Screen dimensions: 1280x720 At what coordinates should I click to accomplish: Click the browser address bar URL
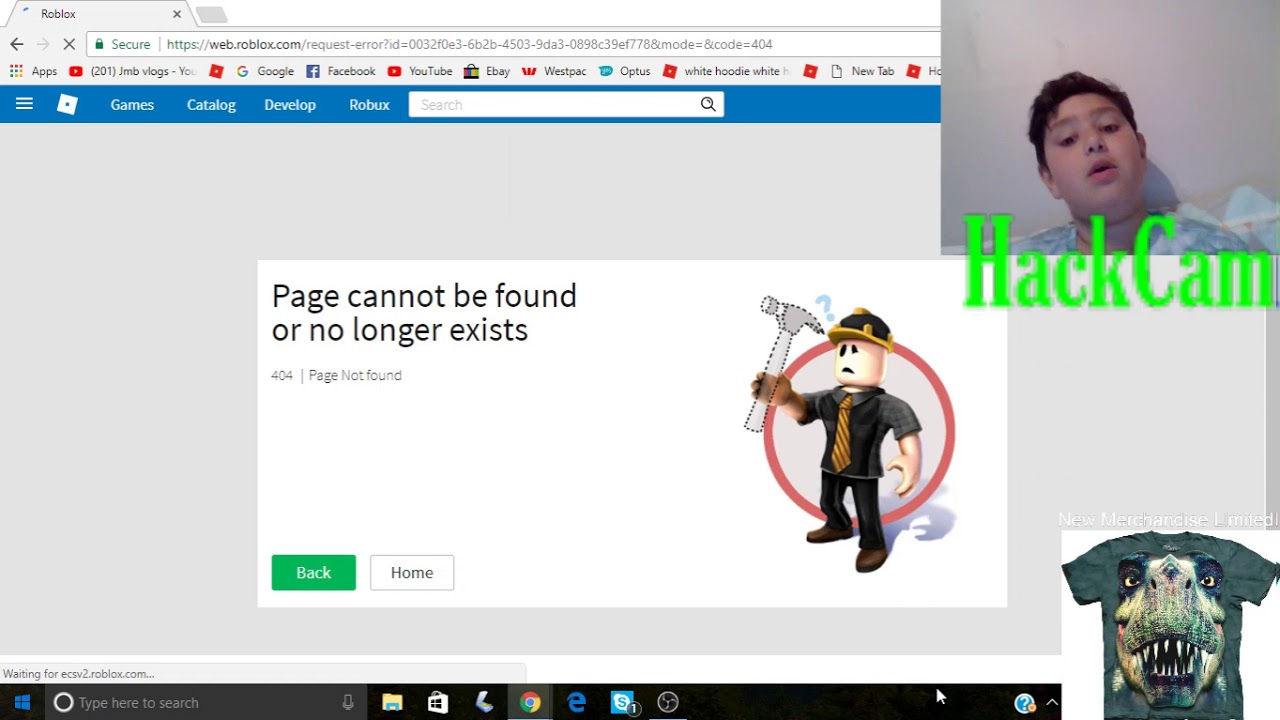pyautogui.click(x=470, y=44)
